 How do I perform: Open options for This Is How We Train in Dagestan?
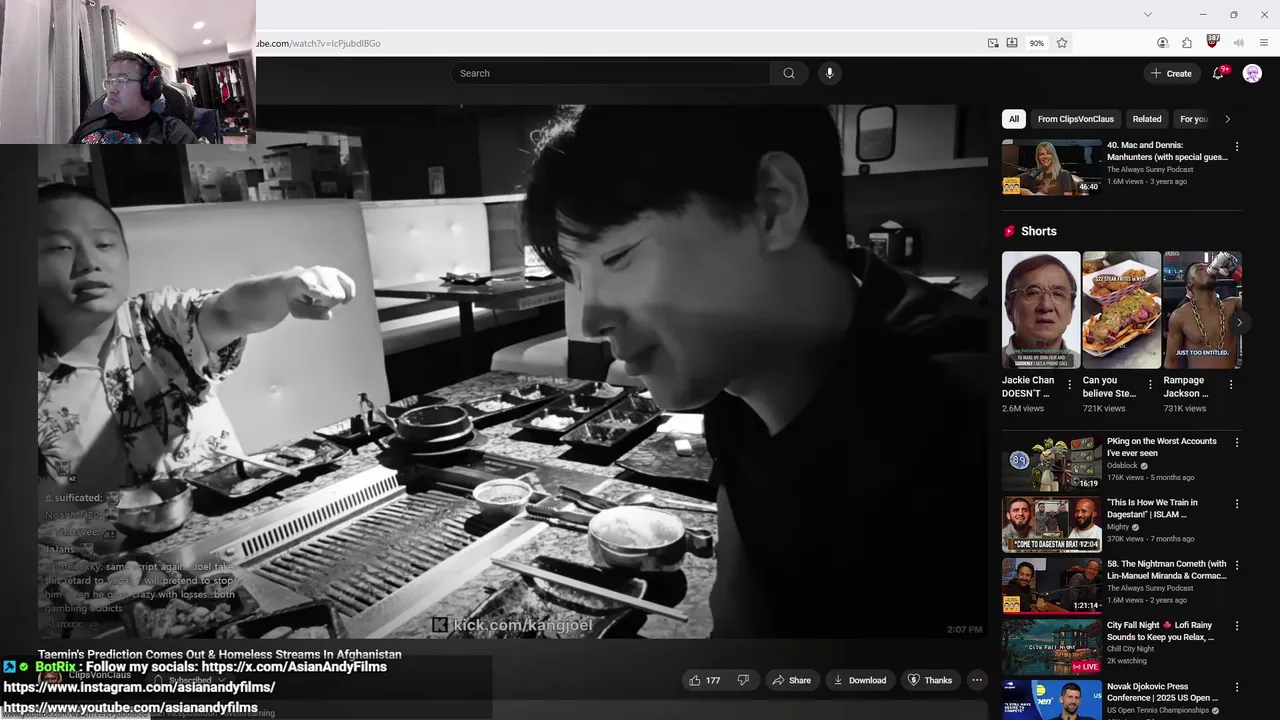tap(1237, 504)
